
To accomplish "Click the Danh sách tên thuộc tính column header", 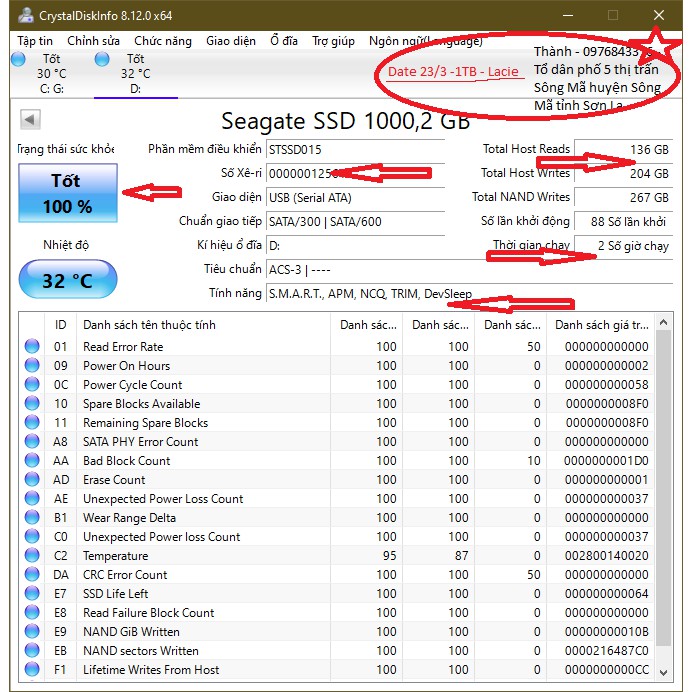I will point(203,325).
